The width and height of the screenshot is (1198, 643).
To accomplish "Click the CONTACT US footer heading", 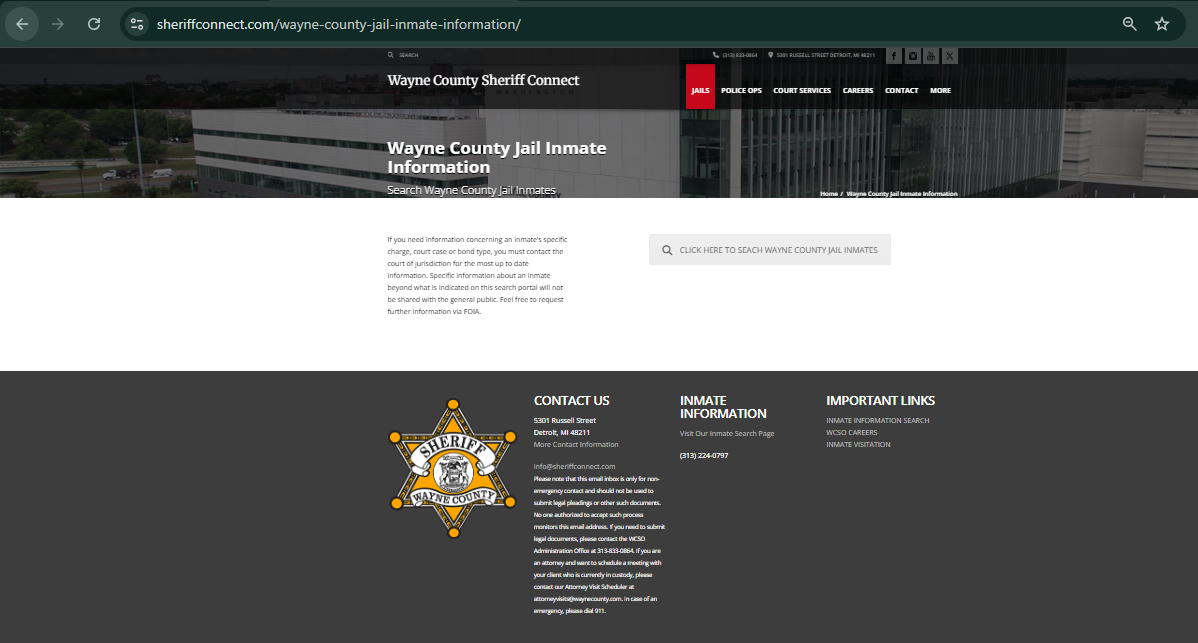I will (x=571, y=400).
